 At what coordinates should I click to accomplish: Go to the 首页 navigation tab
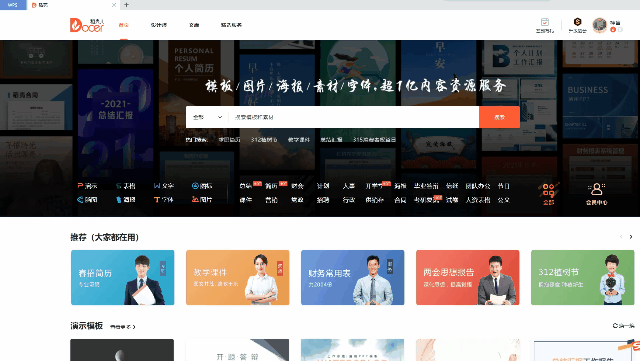pyautogui.click(x=124, y=25)
